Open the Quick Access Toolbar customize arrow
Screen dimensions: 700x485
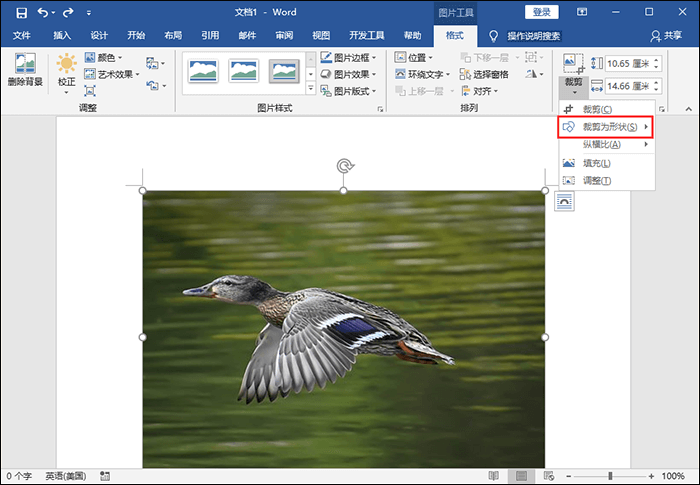89,13
